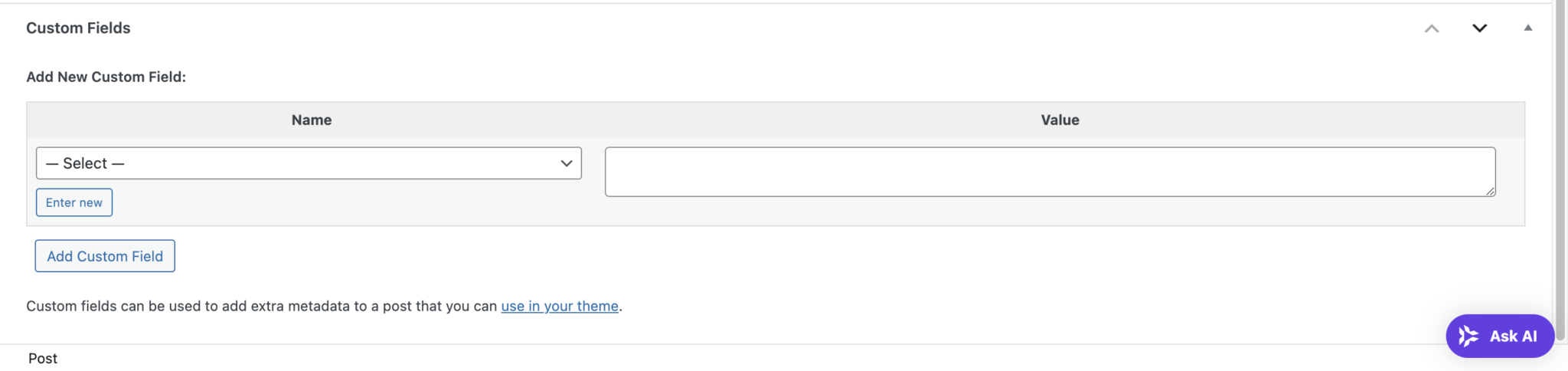Click the Value column header
This screenshot has height=371, width=1568.
[1060, 120]
